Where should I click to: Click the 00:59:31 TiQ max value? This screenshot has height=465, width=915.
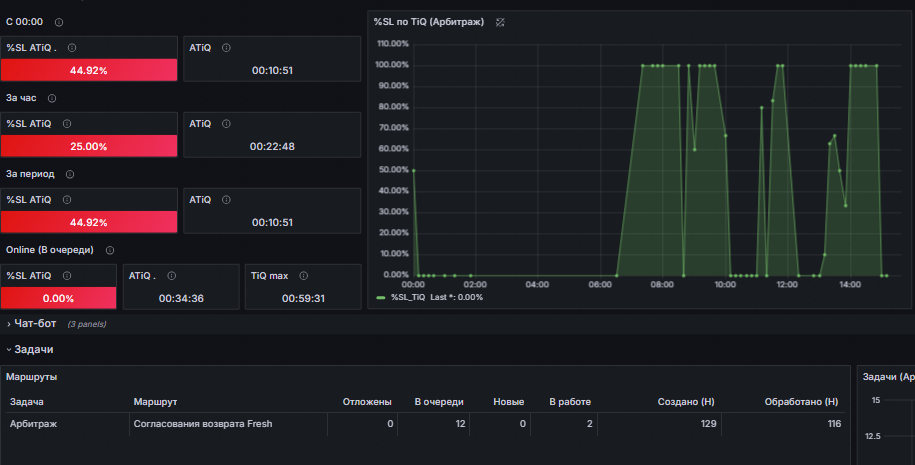[x=303, y=298]
